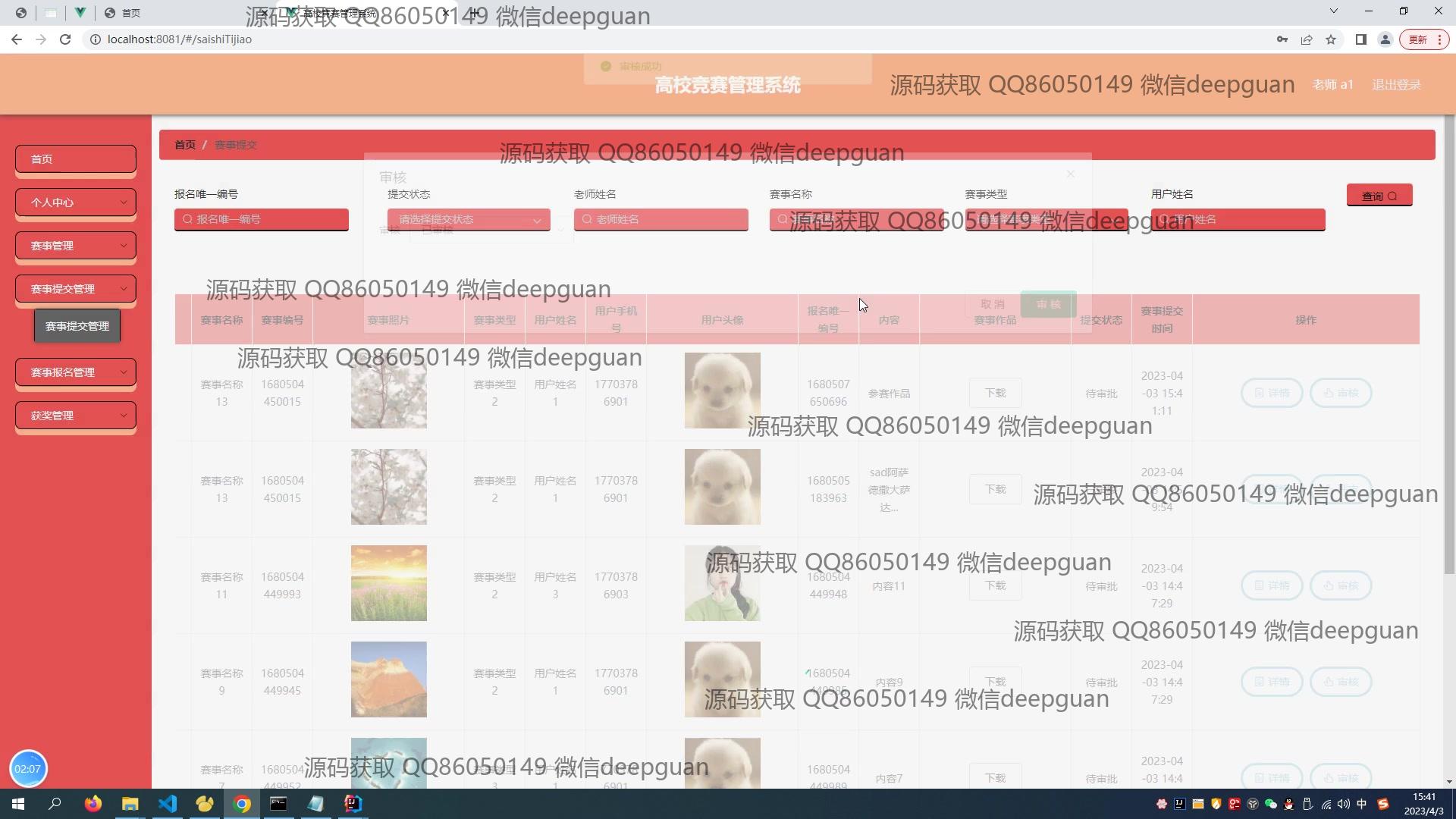Open the Wi-Fi network tray icon
The image size is (1456, 819).
1326,804
